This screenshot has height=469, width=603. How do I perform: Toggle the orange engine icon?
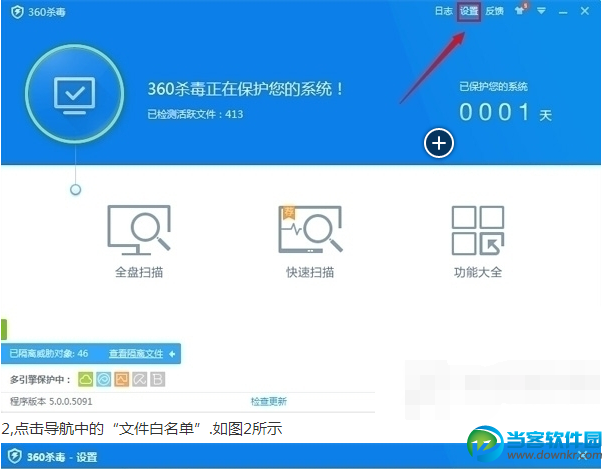pos(122,379)
